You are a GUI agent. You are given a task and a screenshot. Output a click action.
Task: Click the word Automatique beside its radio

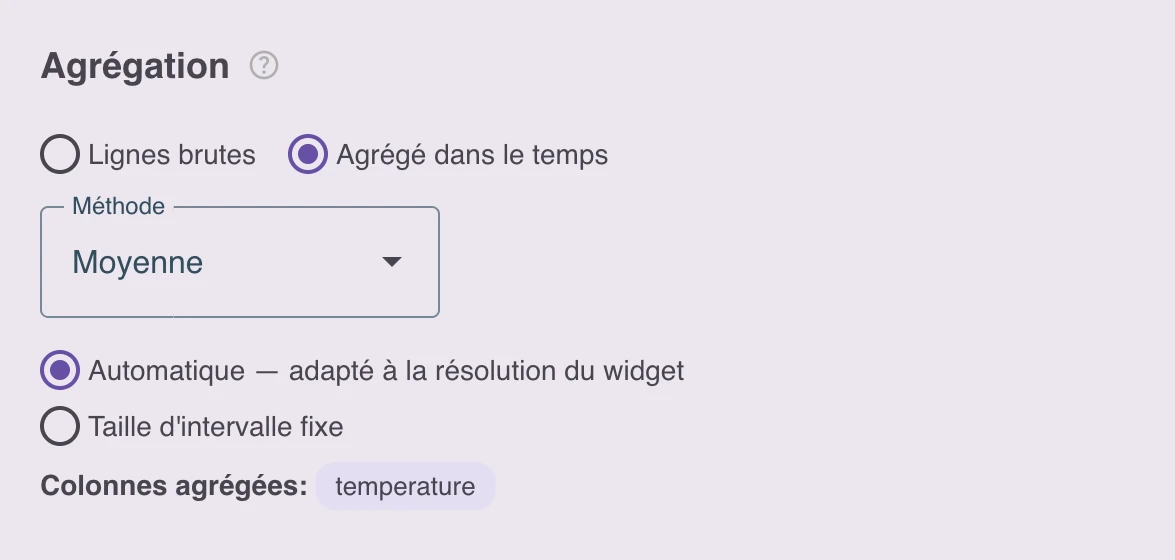point(166,371)
